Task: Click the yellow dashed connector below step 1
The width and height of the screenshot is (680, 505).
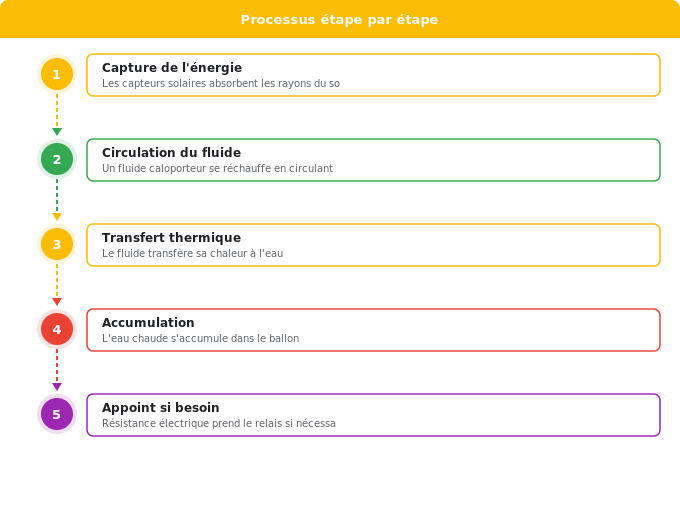Action: 57,111
